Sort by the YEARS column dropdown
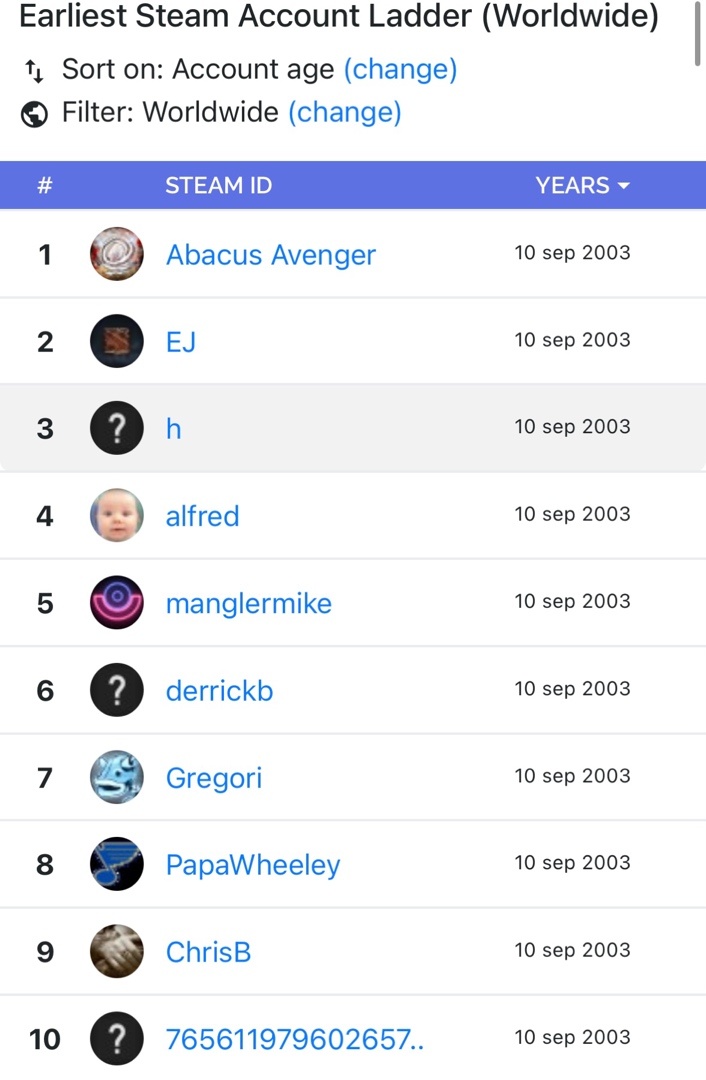706x1080 pixels. [x=582, y=186]
